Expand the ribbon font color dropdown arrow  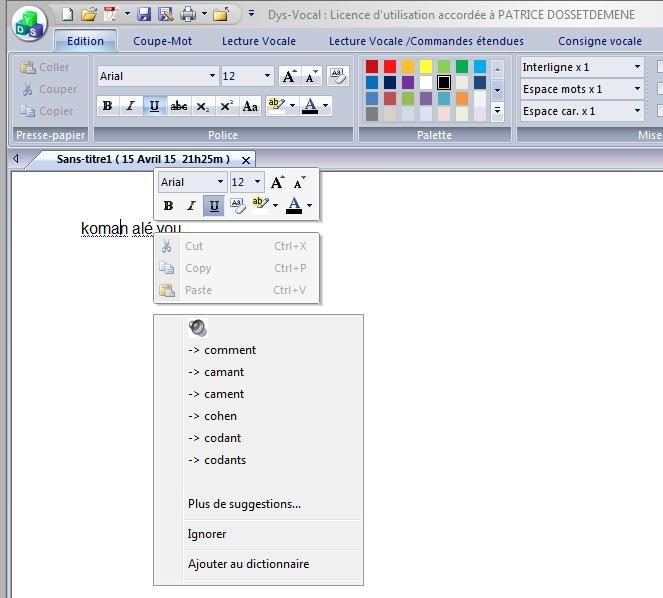click(326, 106)
